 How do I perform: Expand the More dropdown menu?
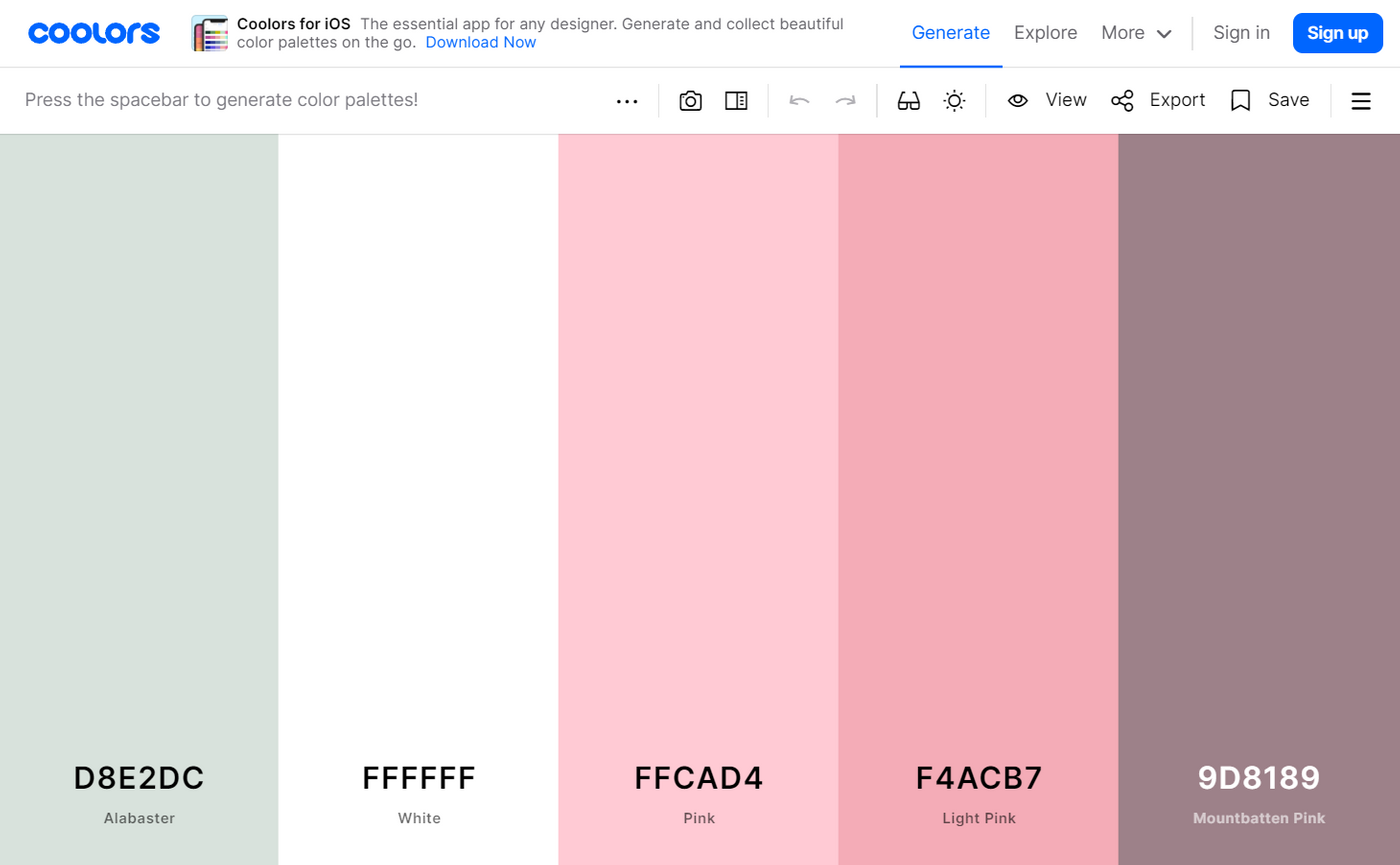tap(1136, 33)
